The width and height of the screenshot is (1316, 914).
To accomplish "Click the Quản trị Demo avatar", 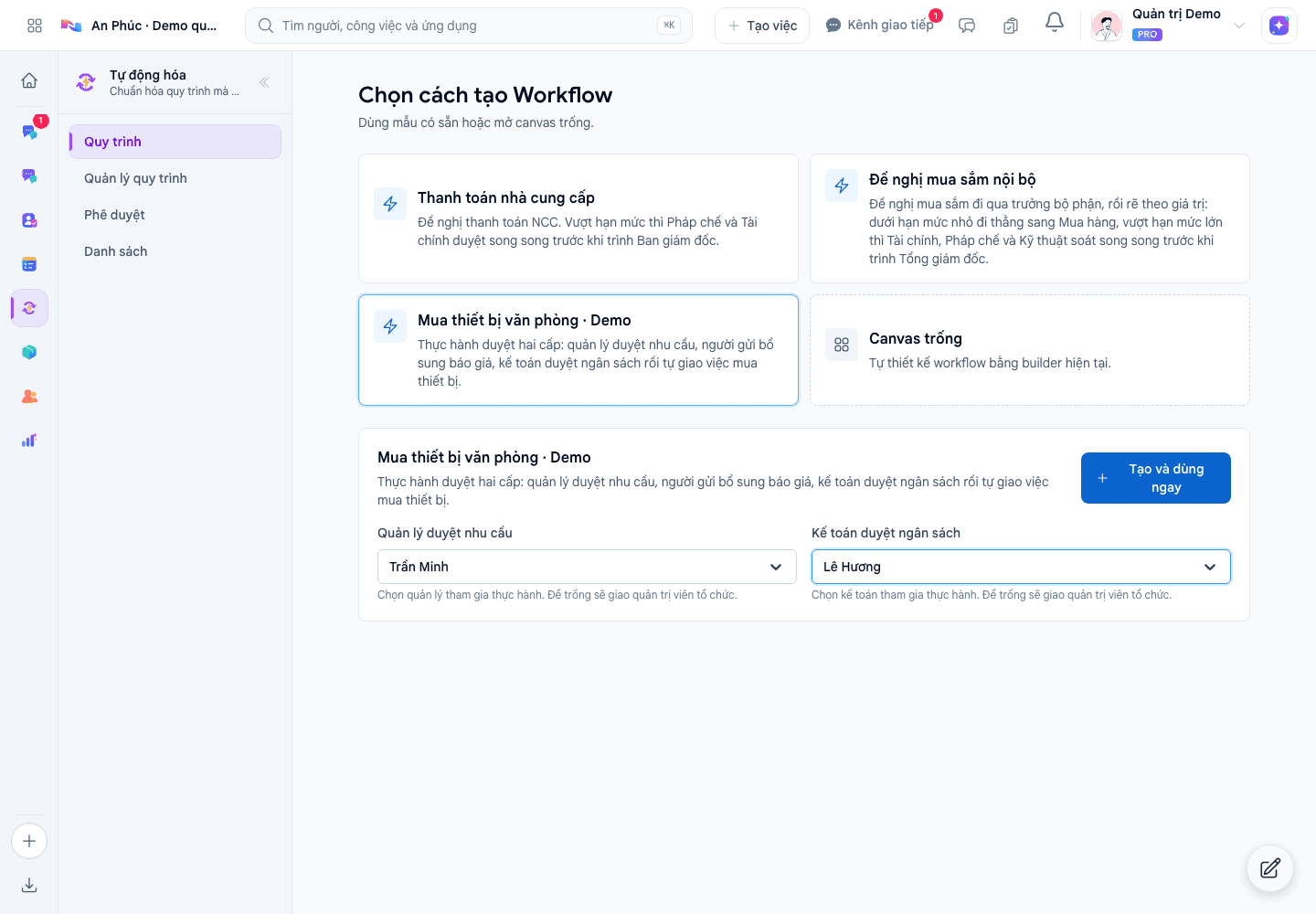I will click(1107, 26).
